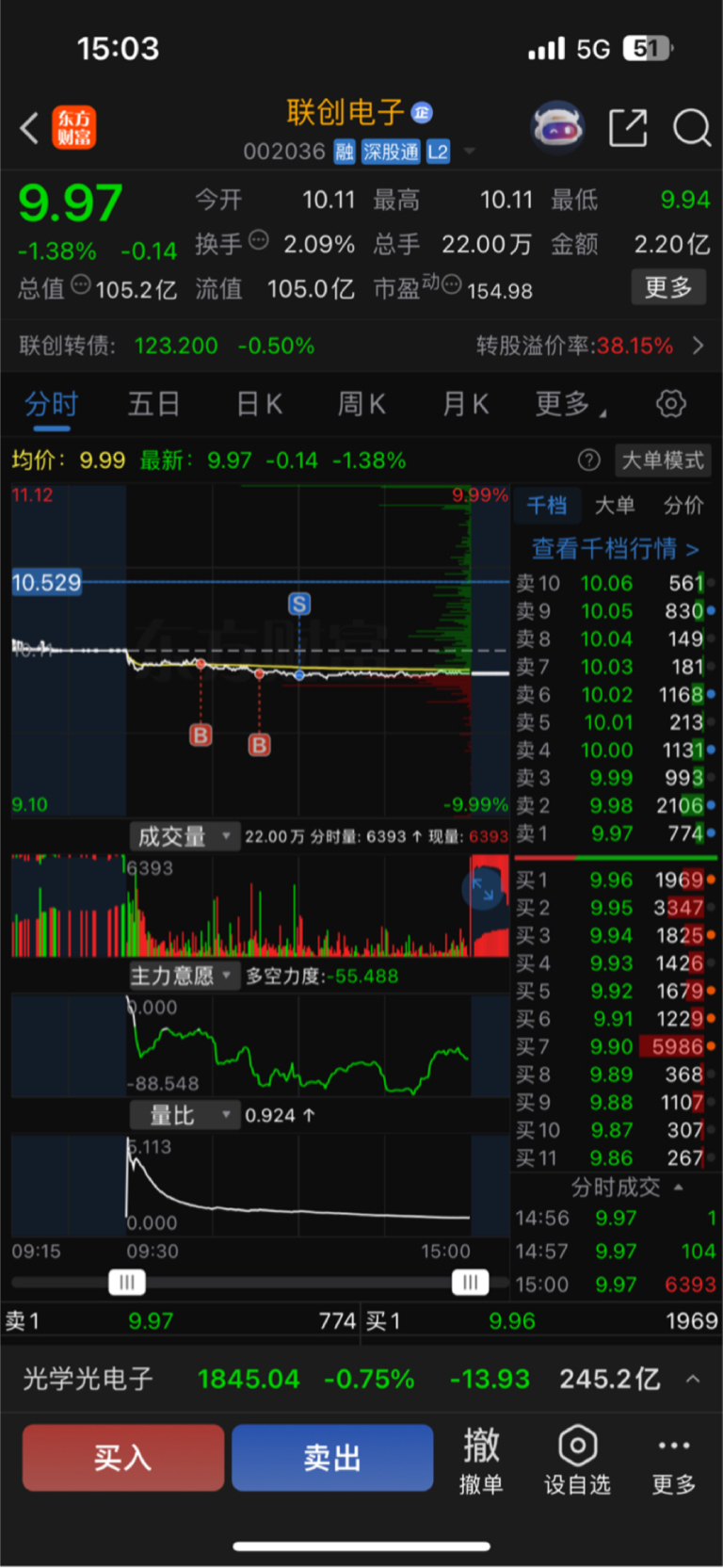Select the 卖4 10.00 order row
The height and width of the screenshot is (1568, 723).
tap(616, 751)
